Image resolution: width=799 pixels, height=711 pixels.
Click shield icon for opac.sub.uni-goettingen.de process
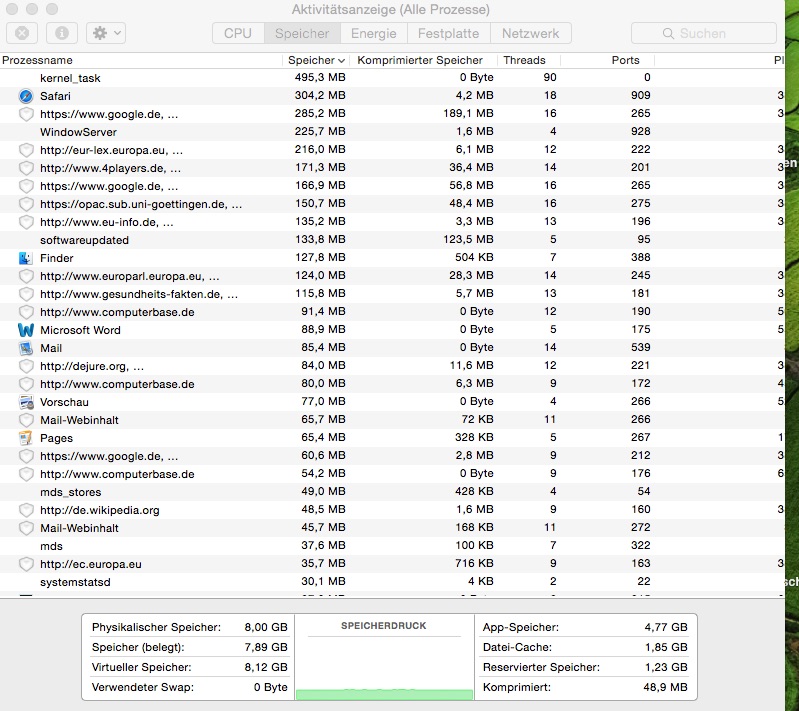26,204
